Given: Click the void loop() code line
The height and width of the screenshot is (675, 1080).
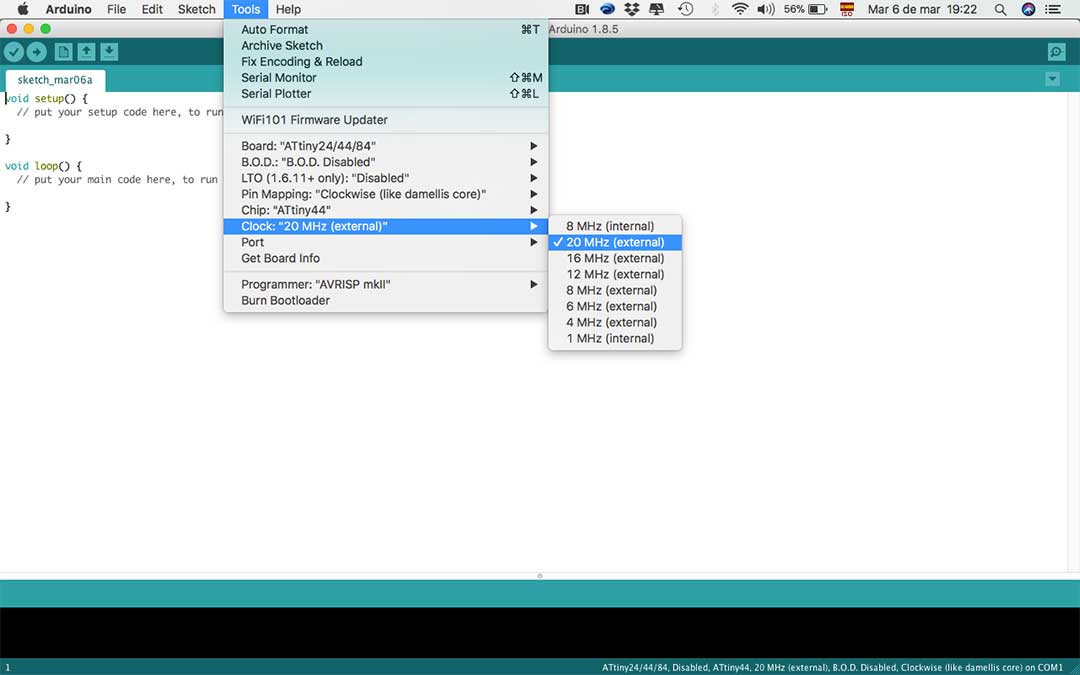Looking at the screenshot, I should pos(43,166).
